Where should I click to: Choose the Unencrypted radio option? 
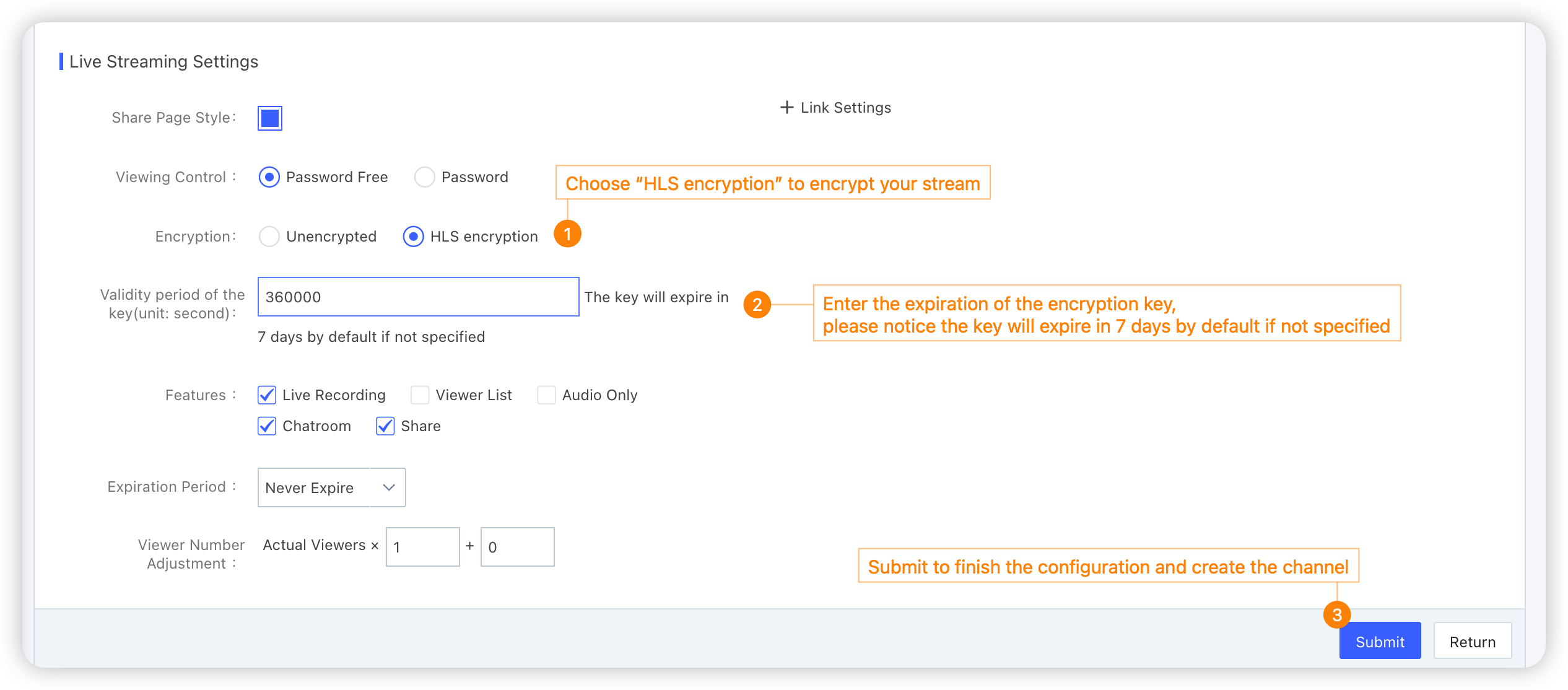[x=269, y=237]
